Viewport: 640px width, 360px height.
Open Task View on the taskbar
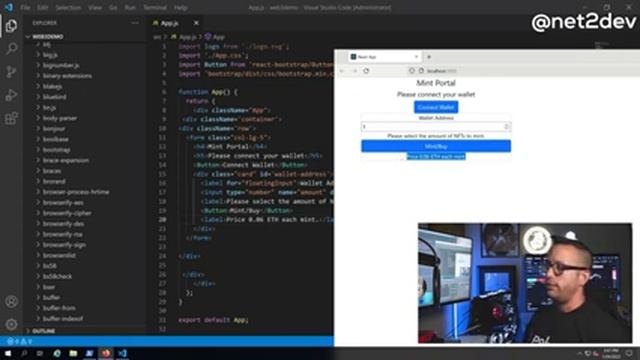[40, 353]
